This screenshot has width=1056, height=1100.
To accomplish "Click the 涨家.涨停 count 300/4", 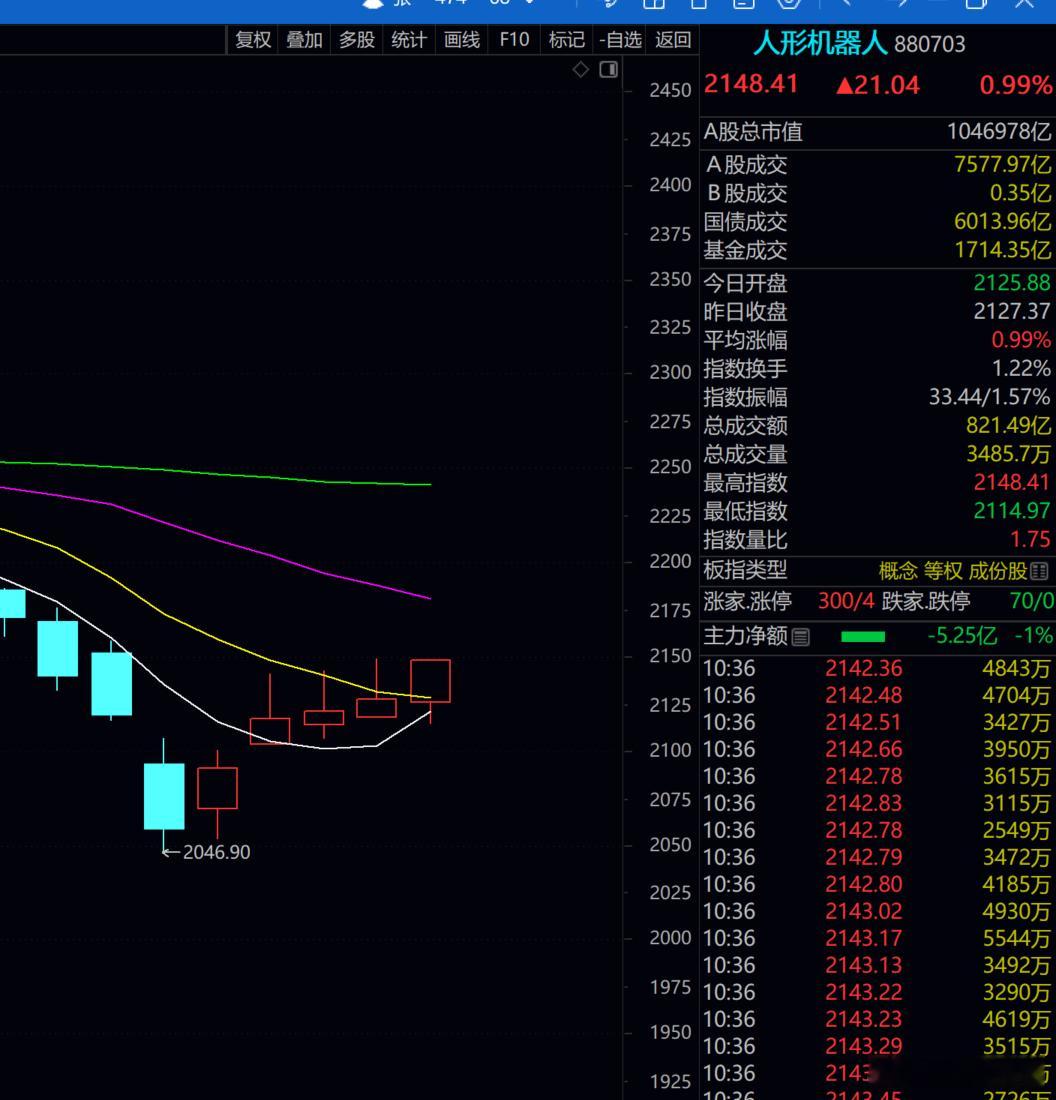I will click(846, 601).
